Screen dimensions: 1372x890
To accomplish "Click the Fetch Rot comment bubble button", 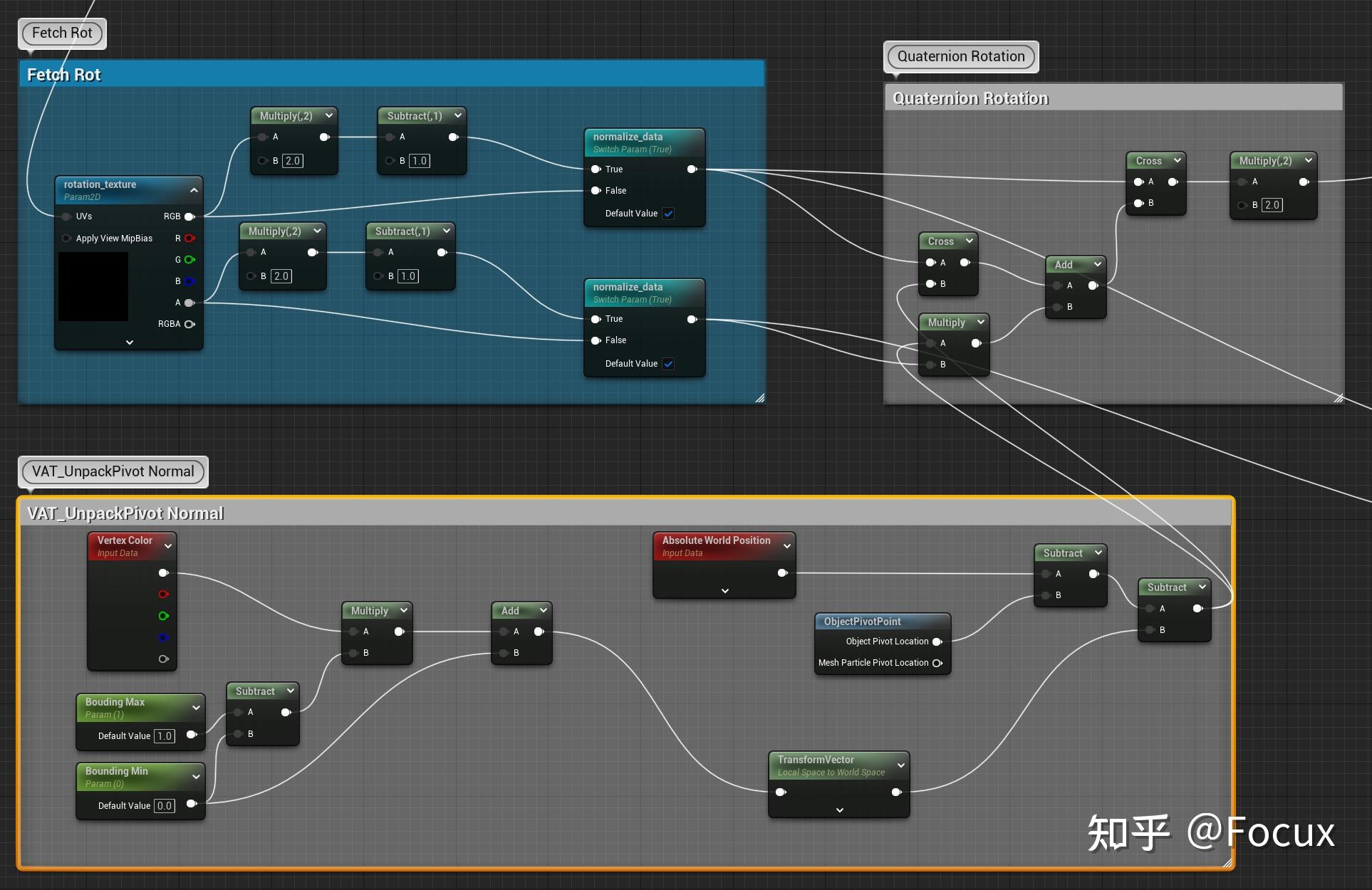I will [x=62, y=33].
